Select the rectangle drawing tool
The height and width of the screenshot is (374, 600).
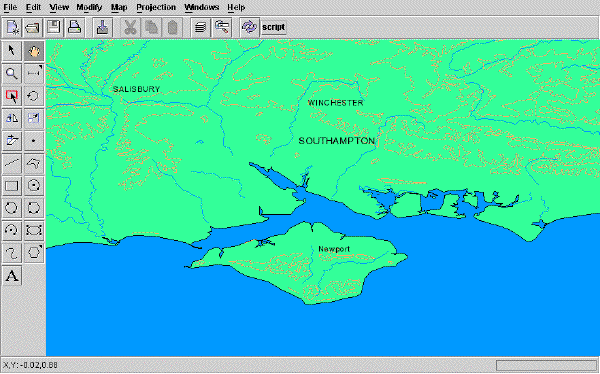(12, 186)
